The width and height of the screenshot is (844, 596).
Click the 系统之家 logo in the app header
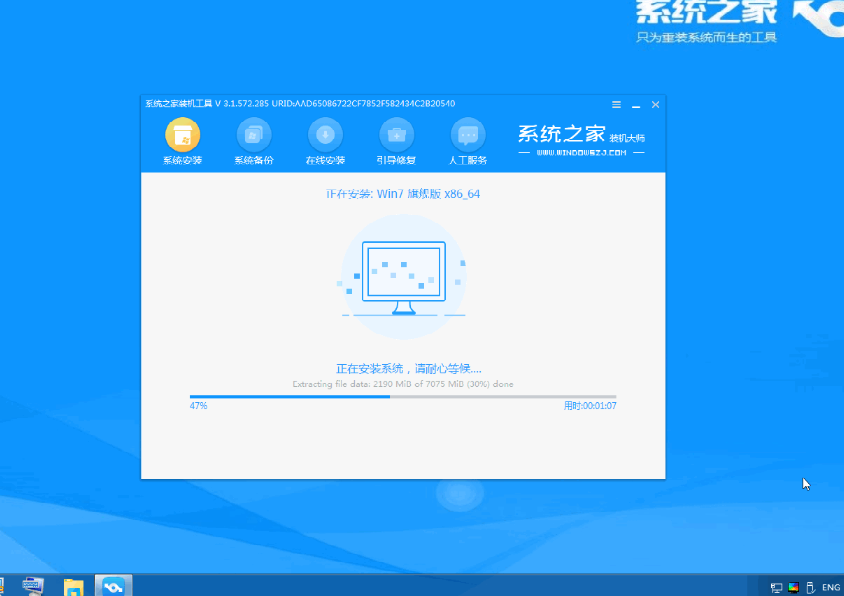click(x=581, y=140)
